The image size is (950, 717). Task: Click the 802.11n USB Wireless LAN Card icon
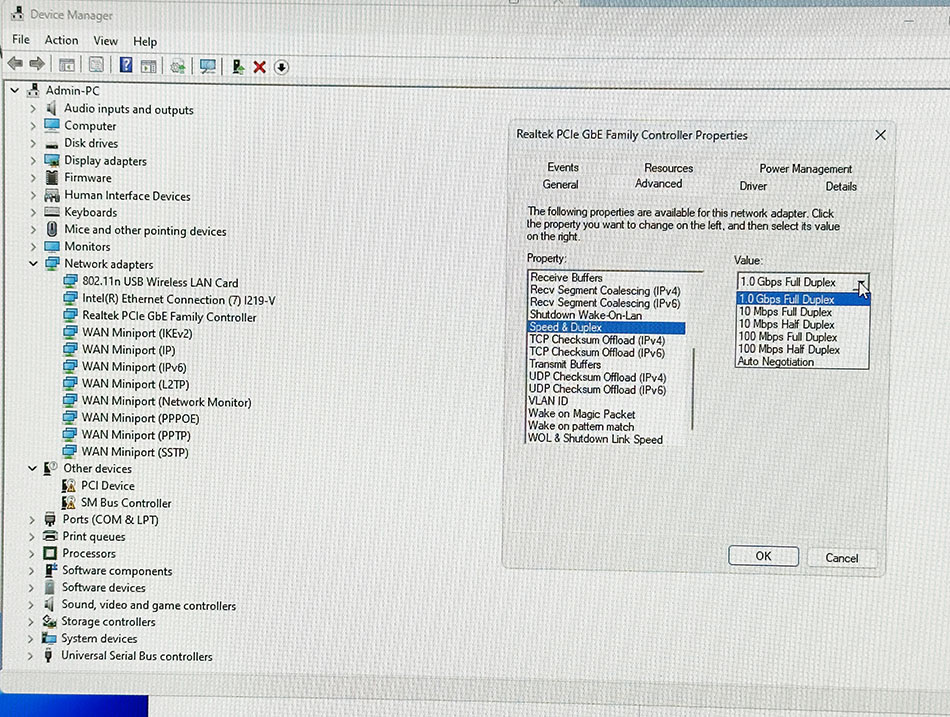tap(71, 282)
